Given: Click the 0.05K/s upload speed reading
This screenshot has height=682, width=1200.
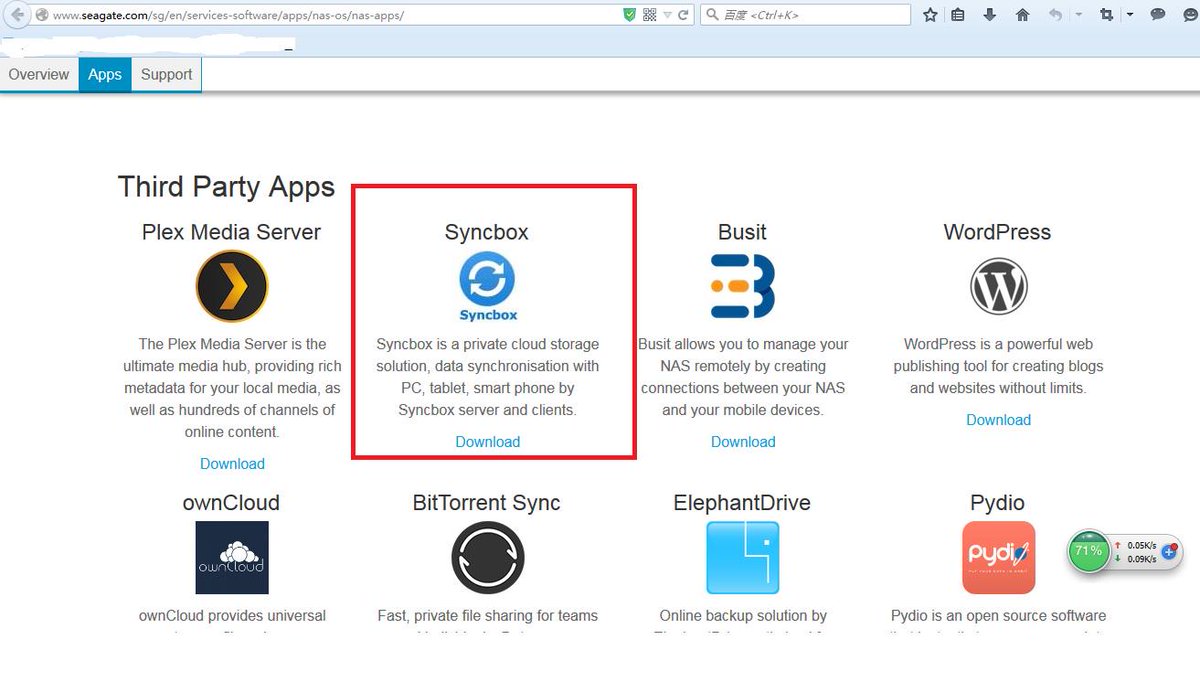Looking at the screenshot, I should click(1141, 545).
